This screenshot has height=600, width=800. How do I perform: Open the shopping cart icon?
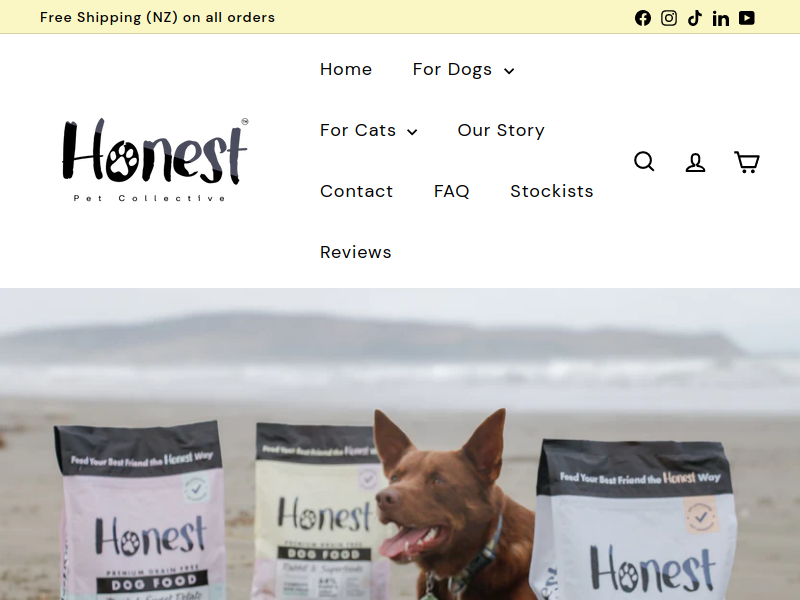(746, 162)
